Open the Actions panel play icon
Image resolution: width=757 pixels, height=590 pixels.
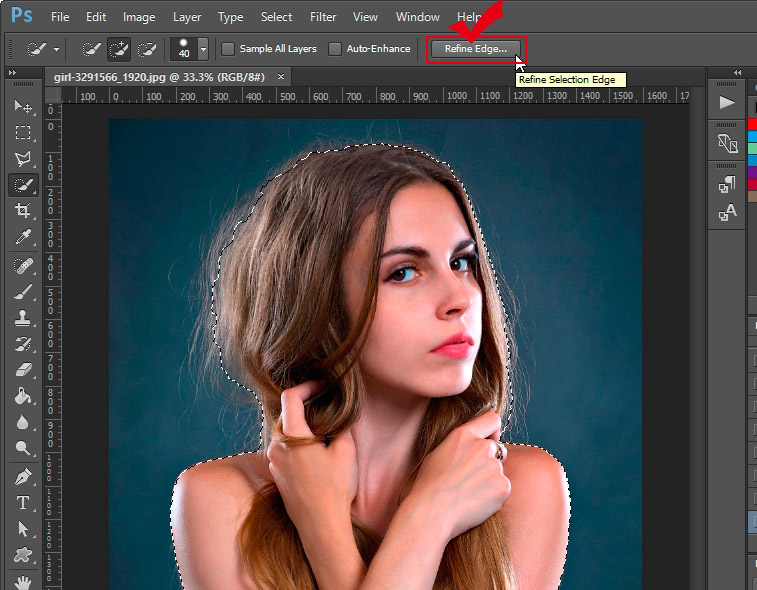tap(727, 102)
